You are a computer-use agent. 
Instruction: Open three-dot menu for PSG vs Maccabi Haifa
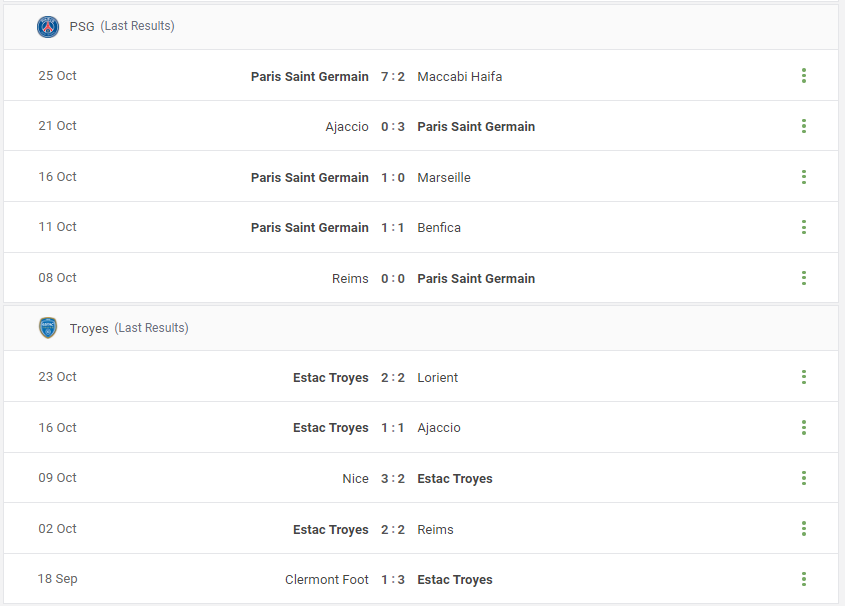pos(804,76)
